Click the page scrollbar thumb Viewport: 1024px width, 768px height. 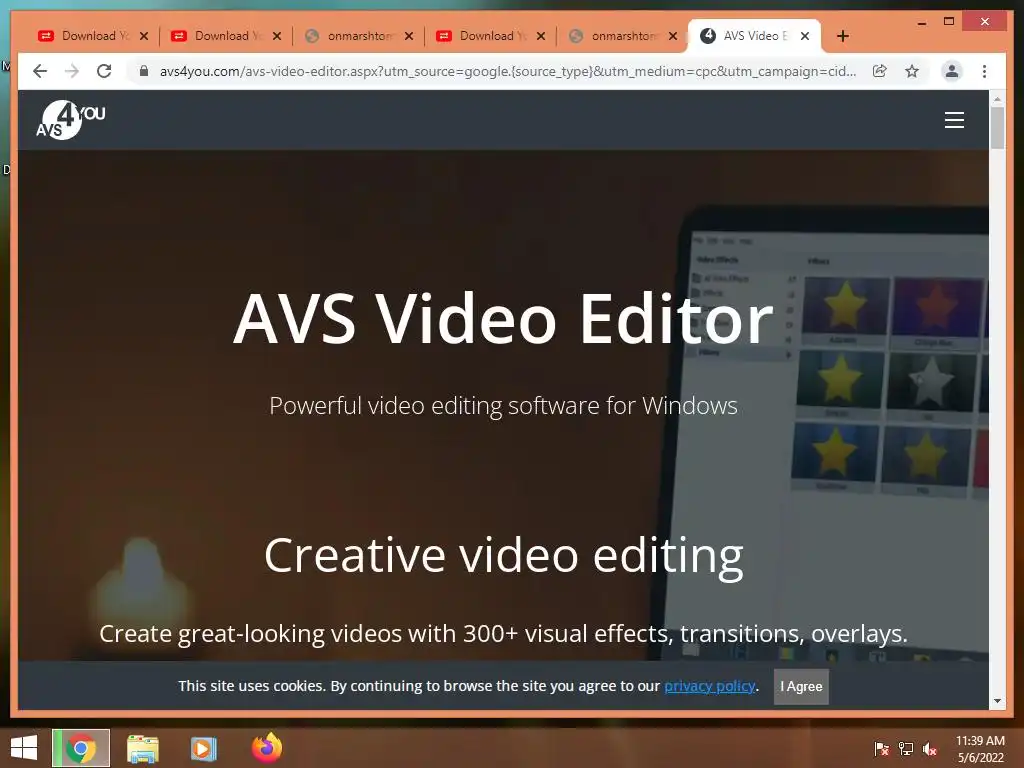(x=997, y=128)
